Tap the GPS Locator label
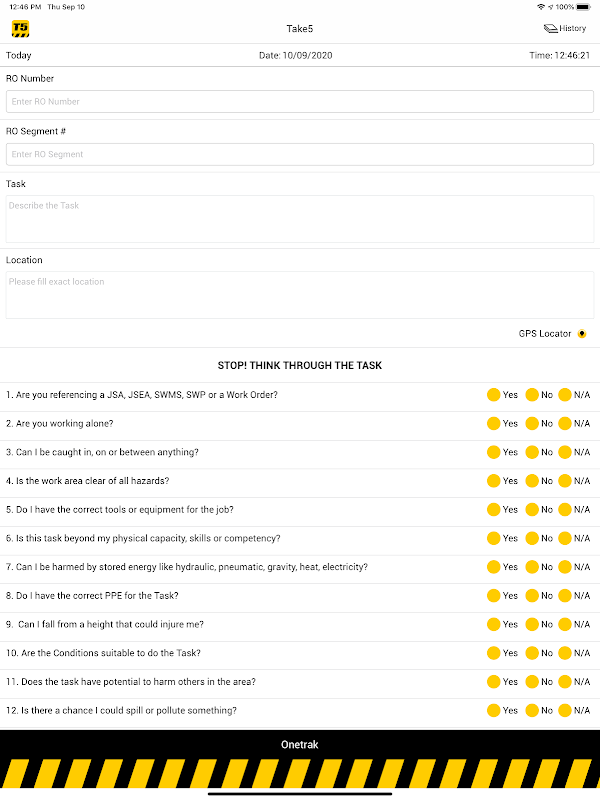The width and height of the screenshot is (600, 800). coord(545,334)
